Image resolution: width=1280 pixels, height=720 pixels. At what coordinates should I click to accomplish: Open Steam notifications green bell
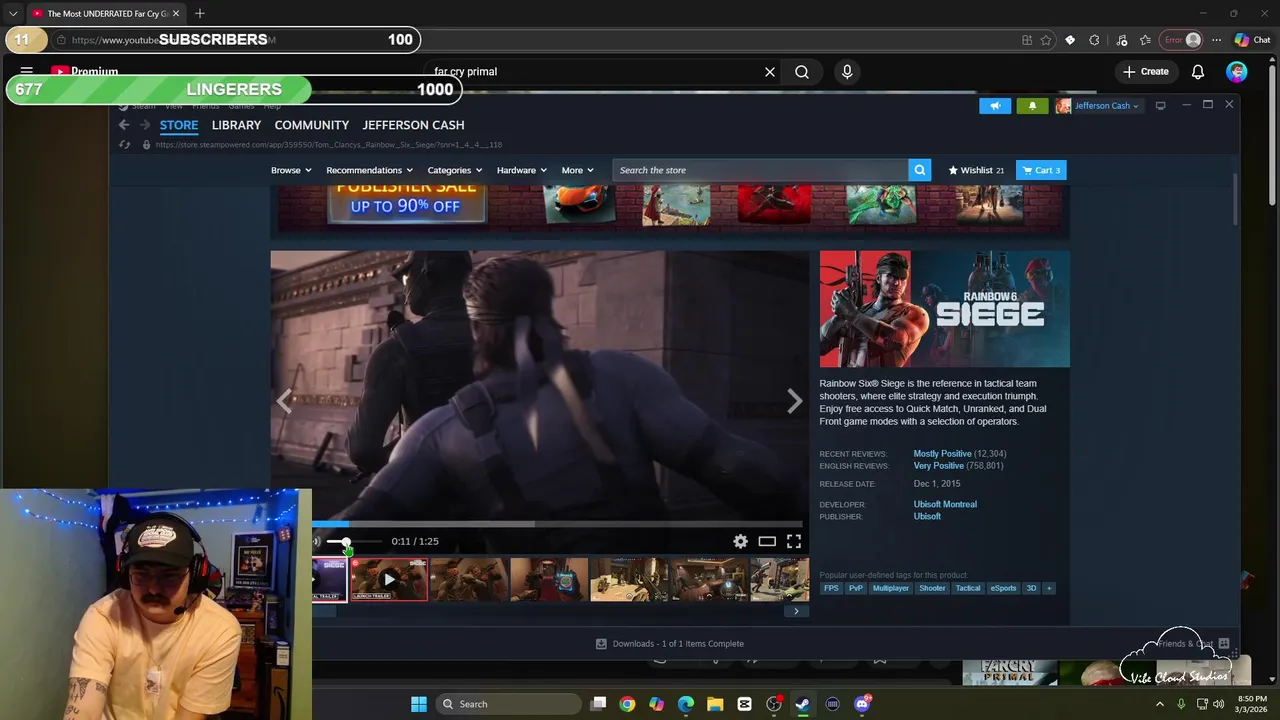tap(1032, 105)
